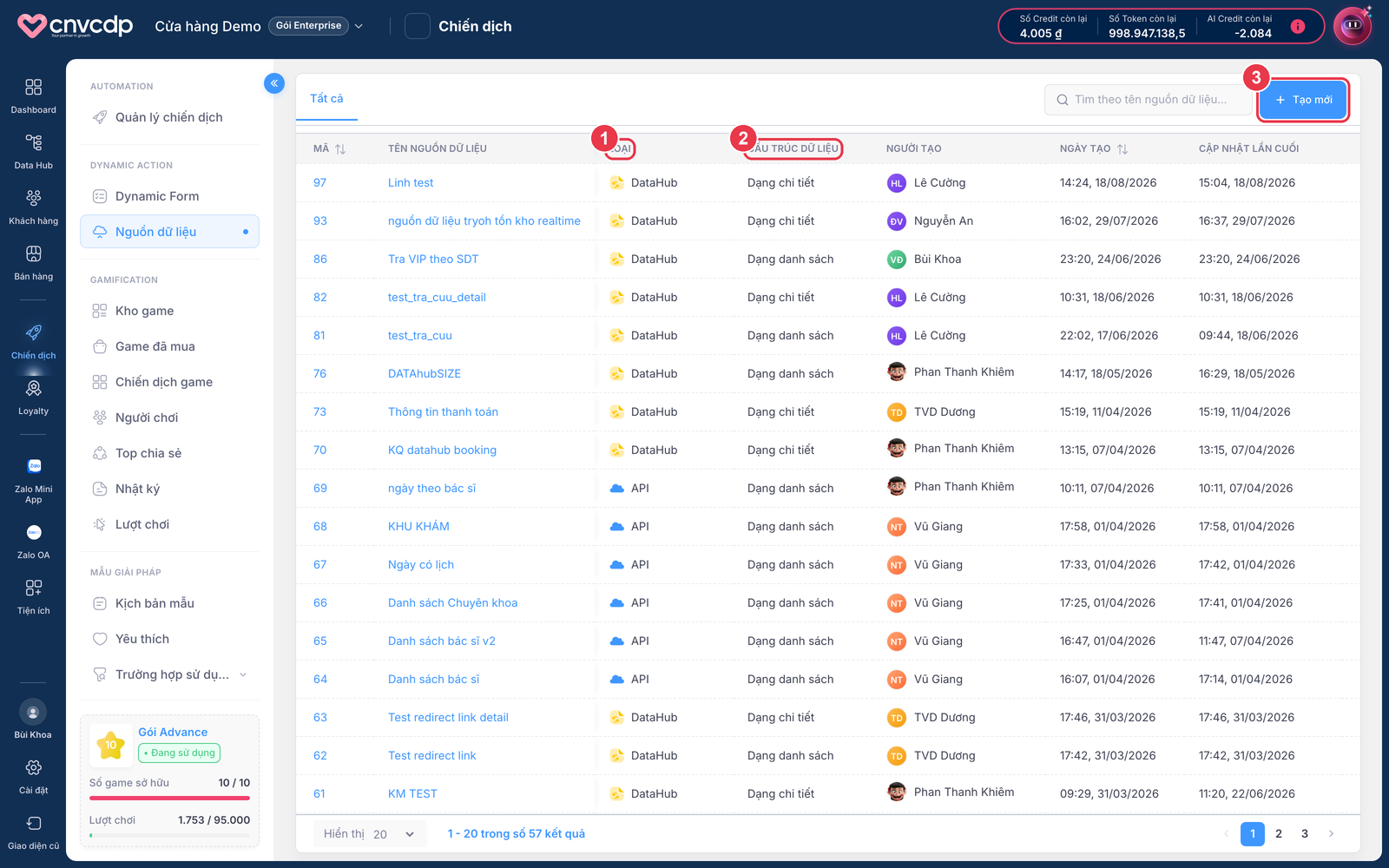Click the Lượt chơi progress bar
This screenshot has width=1389, height=868.
coord(169,835)
